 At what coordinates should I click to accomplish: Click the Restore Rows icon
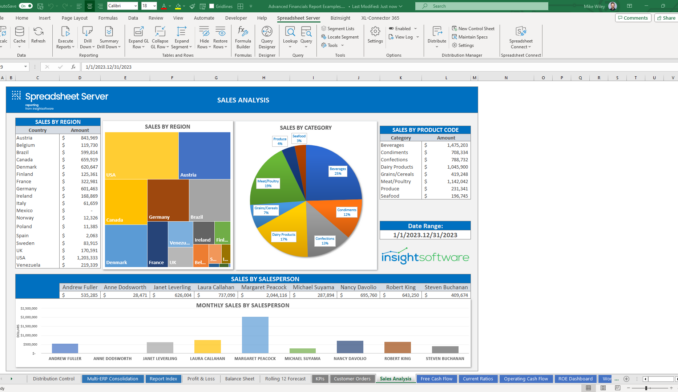point(220,32)
